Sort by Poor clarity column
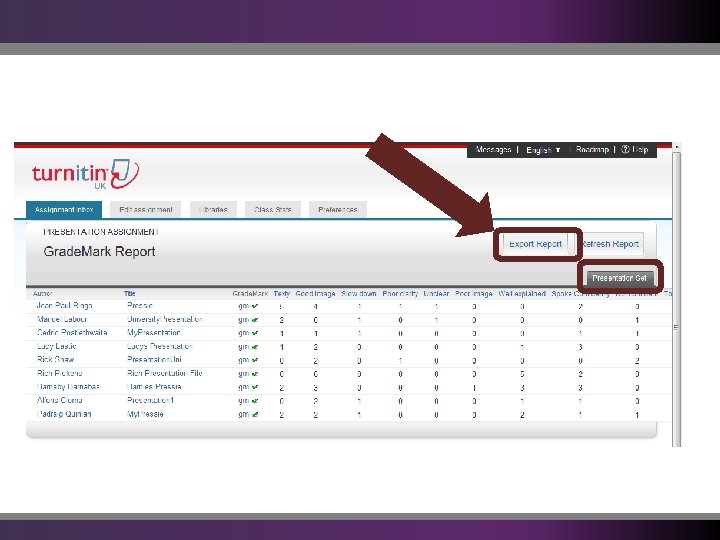The image size is (720, 540). (x=400, y=293)
